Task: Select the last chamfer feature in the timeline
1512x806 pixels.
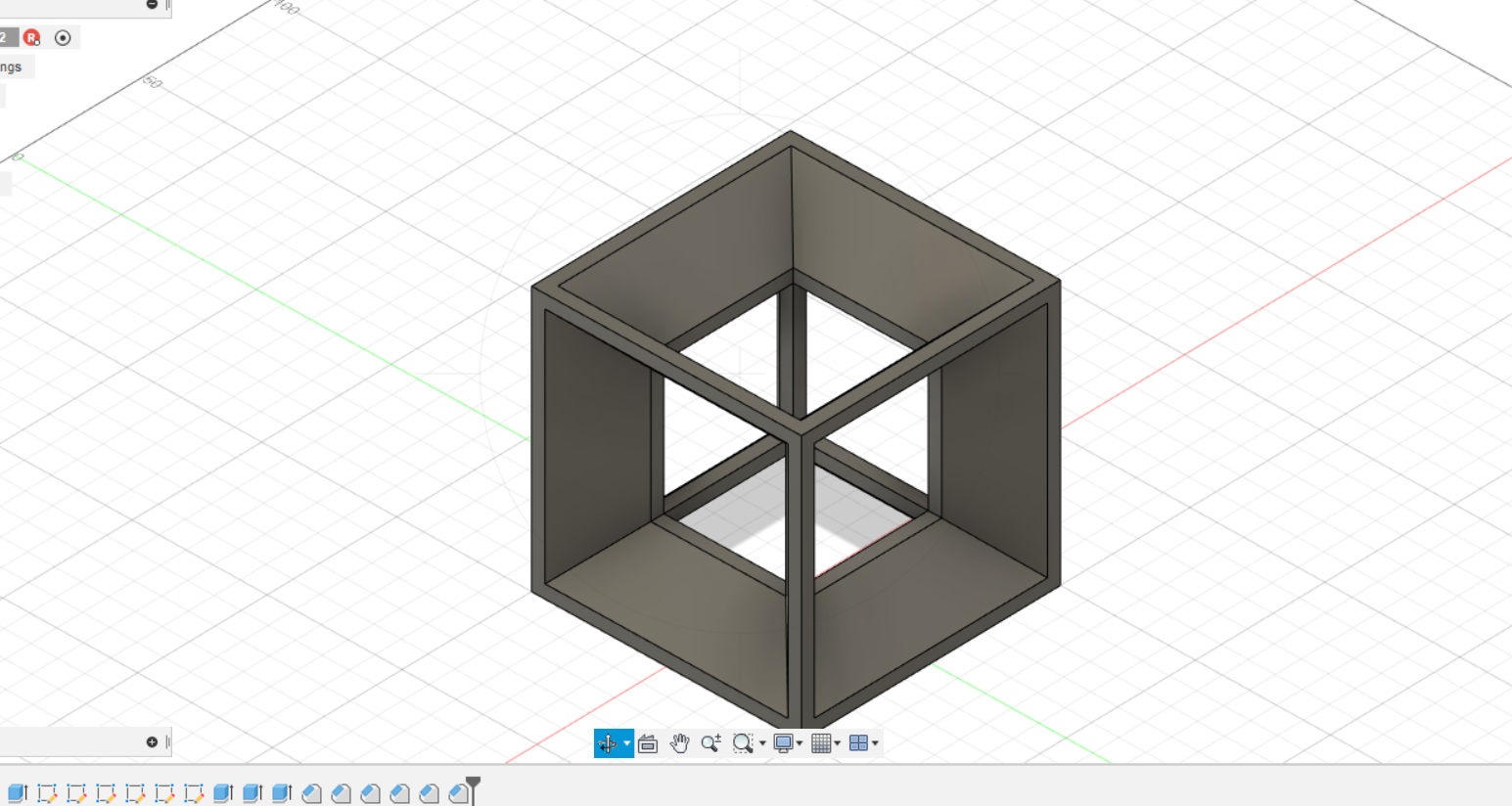Action: click(x=458, y=793)
